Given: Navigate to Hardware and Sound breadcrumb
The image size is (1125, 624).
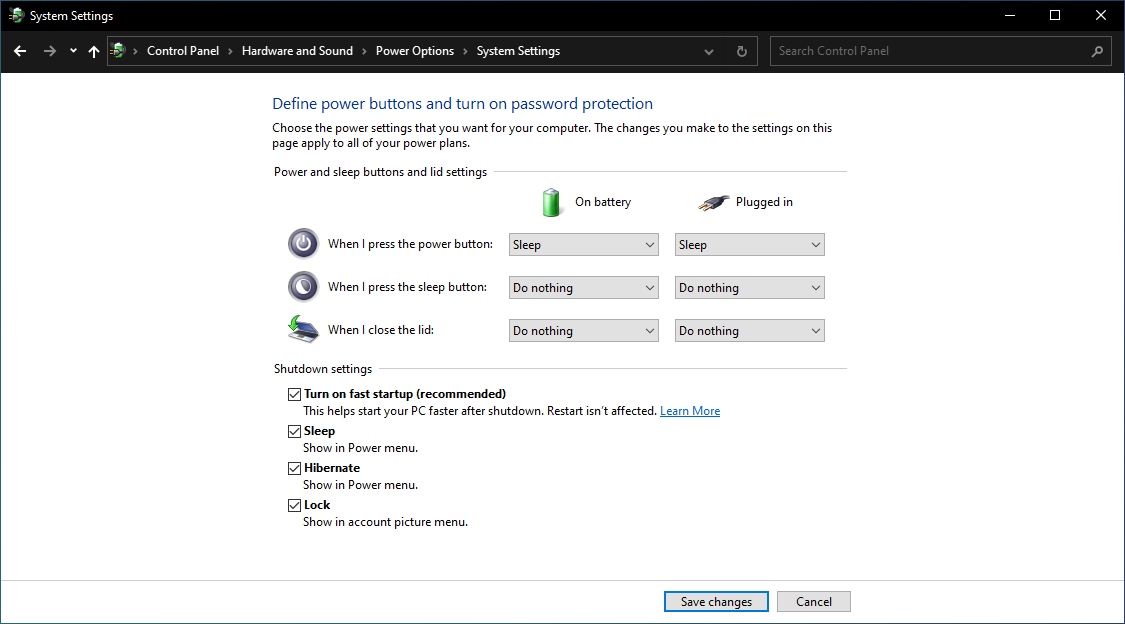Looking at the screenshot, I should coord(297,51).
